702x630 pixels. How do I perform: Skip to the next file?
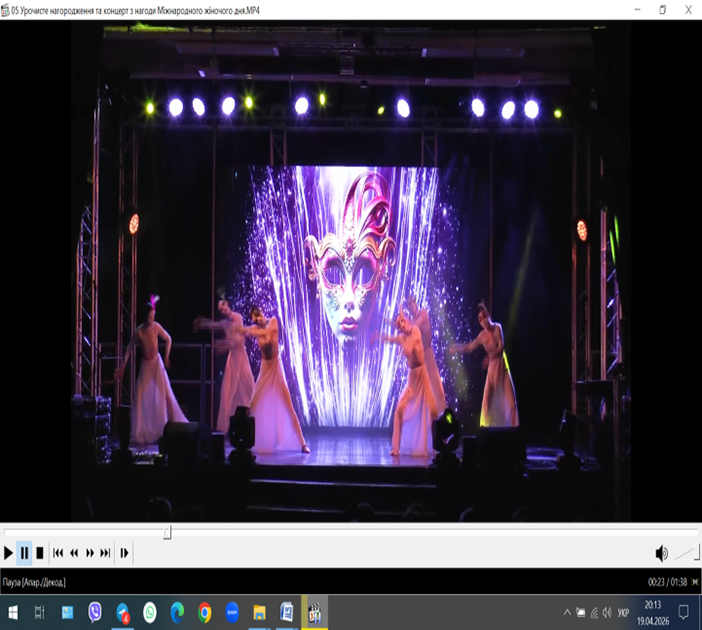105,553
